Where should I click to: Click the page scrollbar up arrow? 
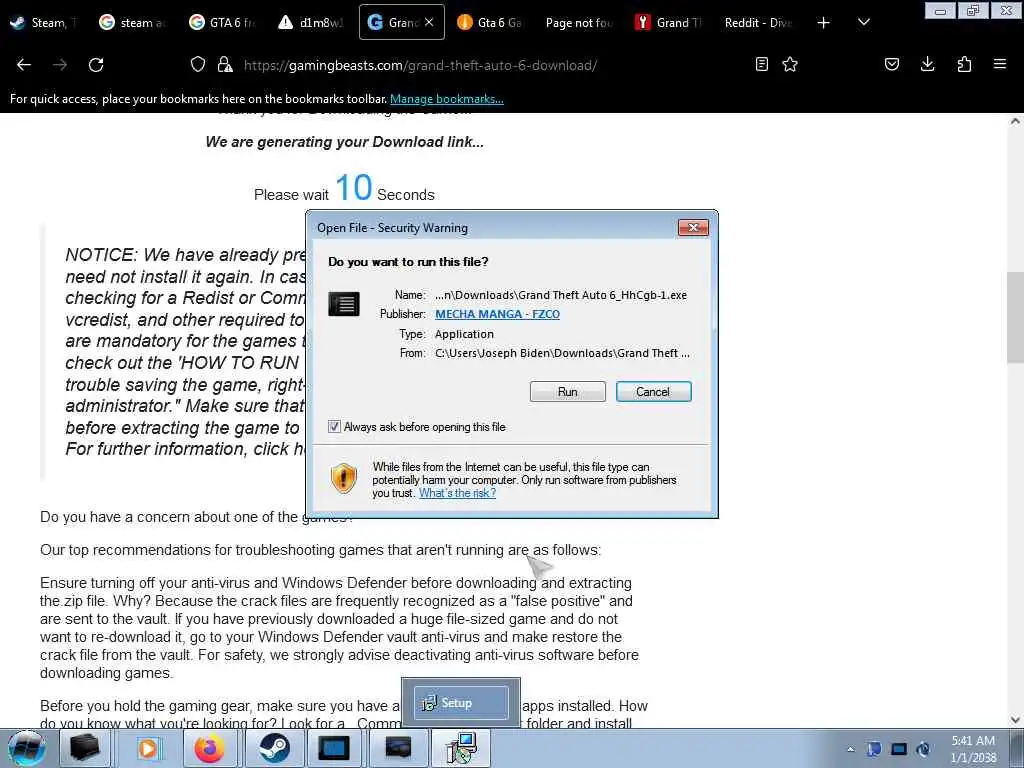click(x=1015, y=121)
